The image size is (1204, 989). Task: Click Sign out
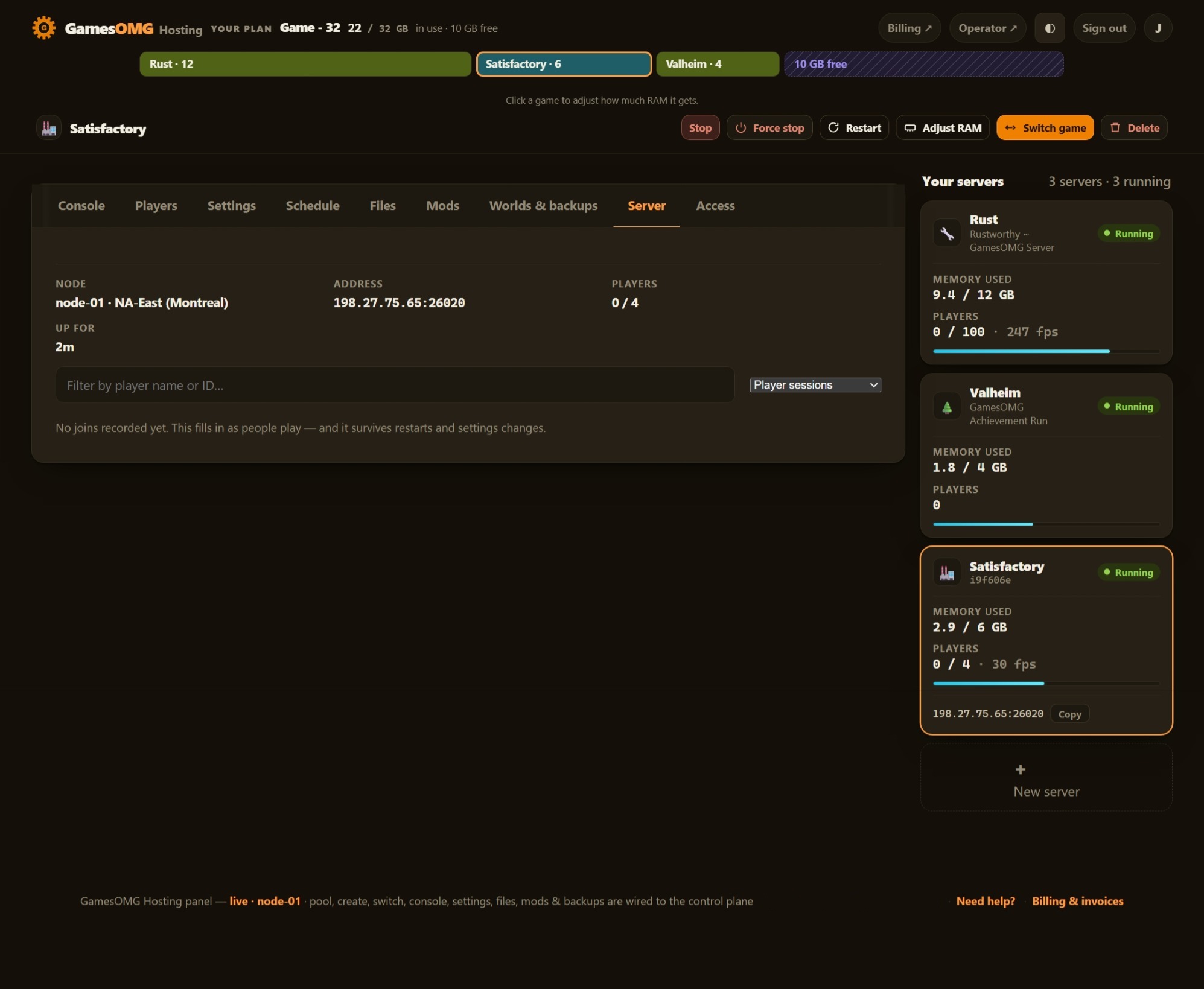(1104, 28)
